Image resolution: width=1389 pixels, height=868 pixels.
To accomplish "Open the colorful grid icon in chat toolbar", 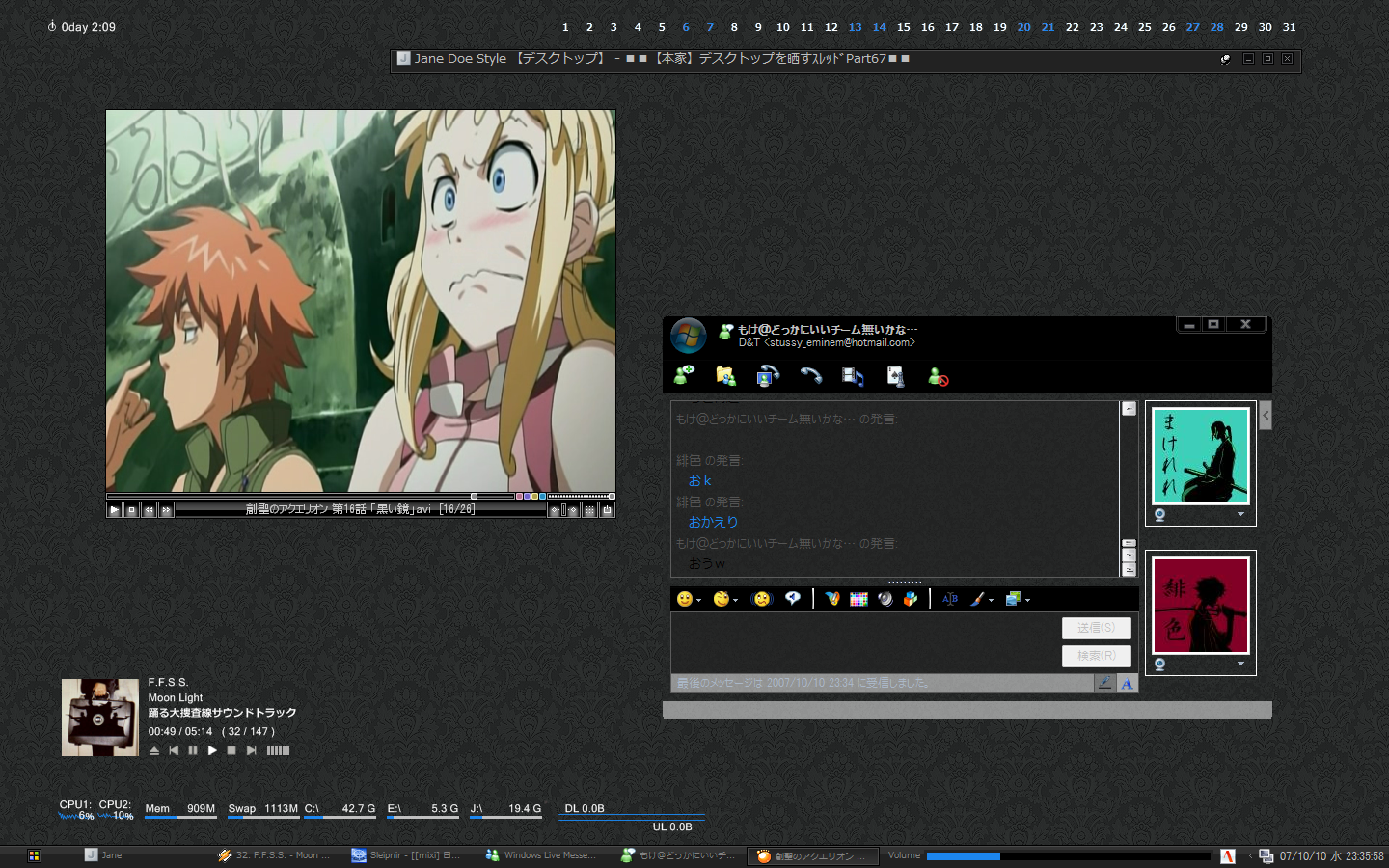I will 858,599.
